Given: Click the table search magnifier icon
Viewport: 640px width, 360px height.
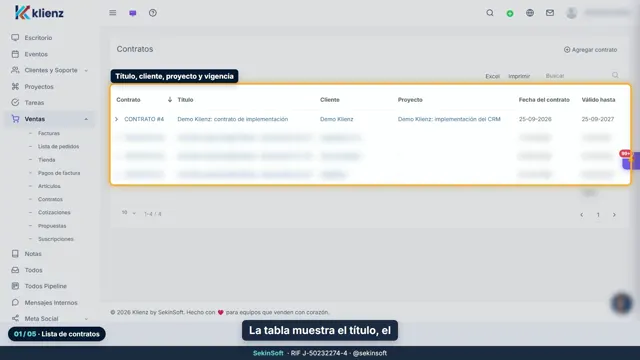Looking at the screenshot, I should 615,75.
